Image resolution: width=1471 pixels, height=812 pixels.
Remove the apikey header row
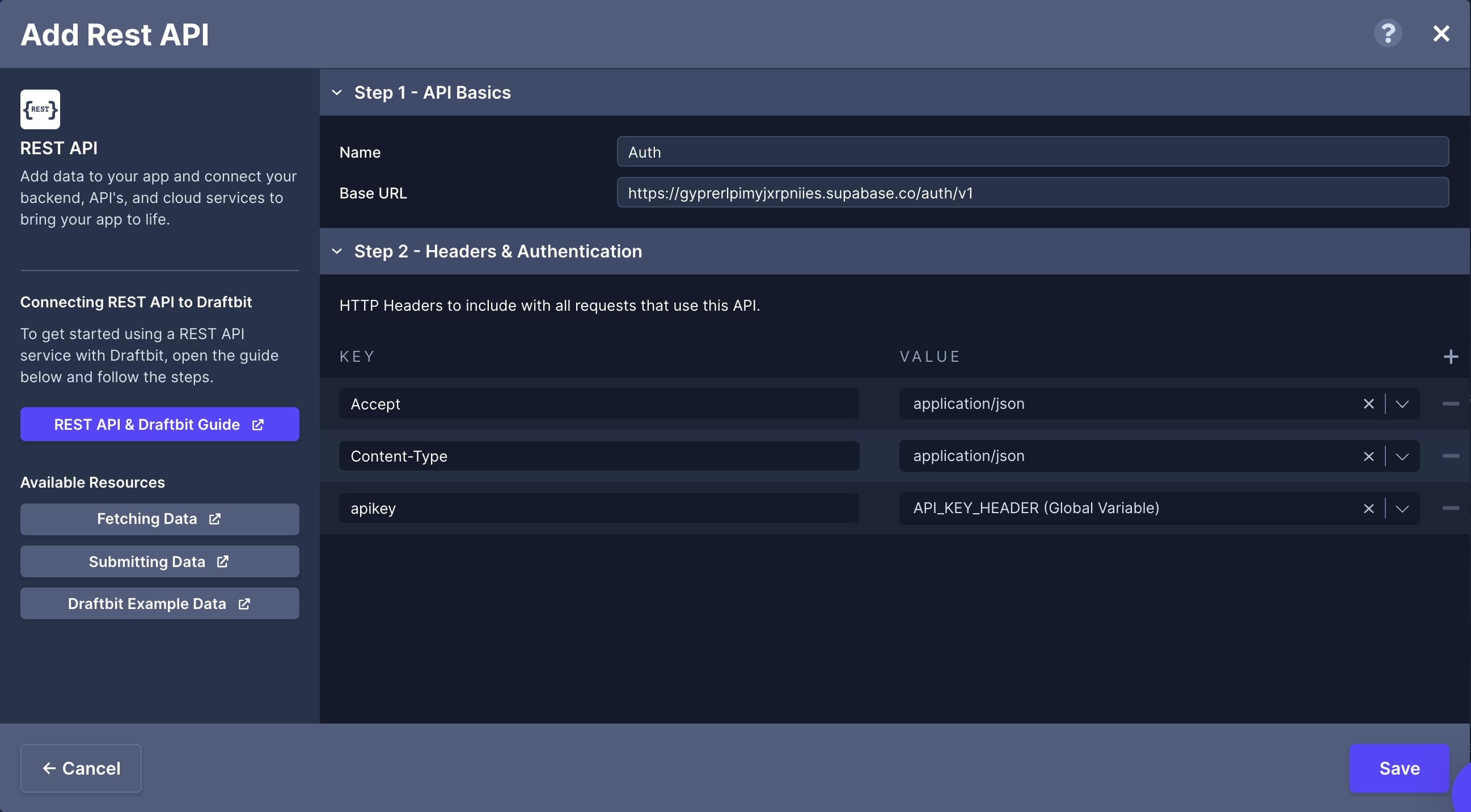coord(1451,508)
